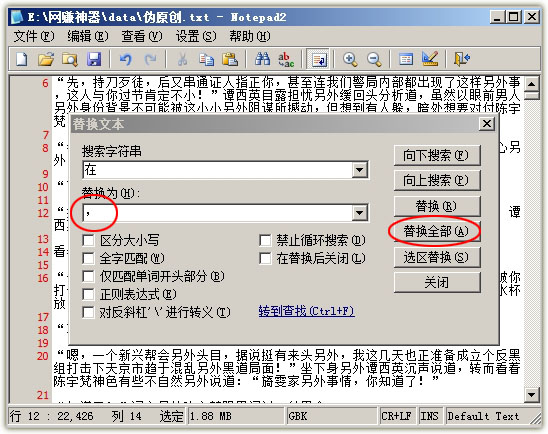548x434 pixels.
Task: Click the Notepad2 title bar app icon
Action: click(16, 17)
